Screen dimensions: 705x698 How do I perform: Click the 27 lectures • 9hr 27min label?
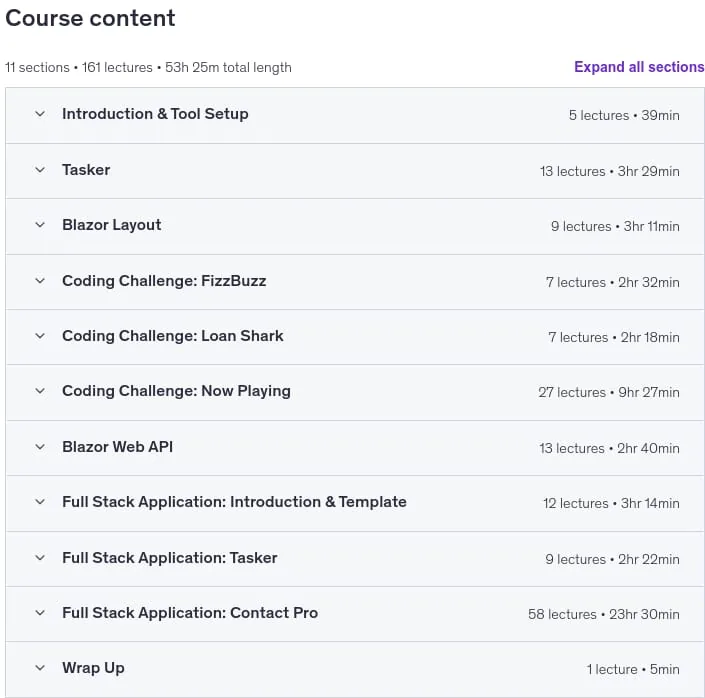coord(609,393)
